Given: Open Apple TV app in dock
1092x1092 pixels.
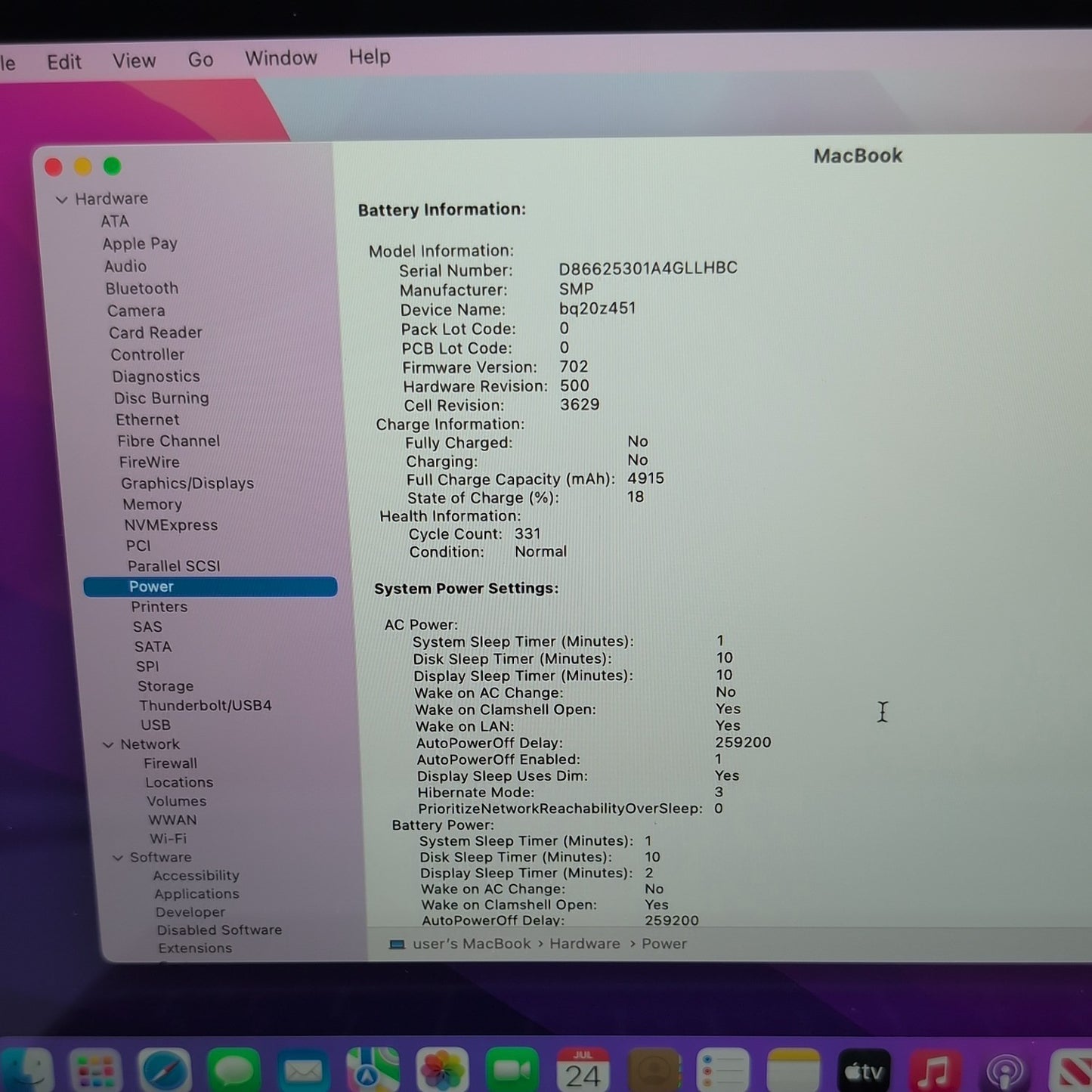Looking at the screenshot, I should click(x=864, y=1070).
